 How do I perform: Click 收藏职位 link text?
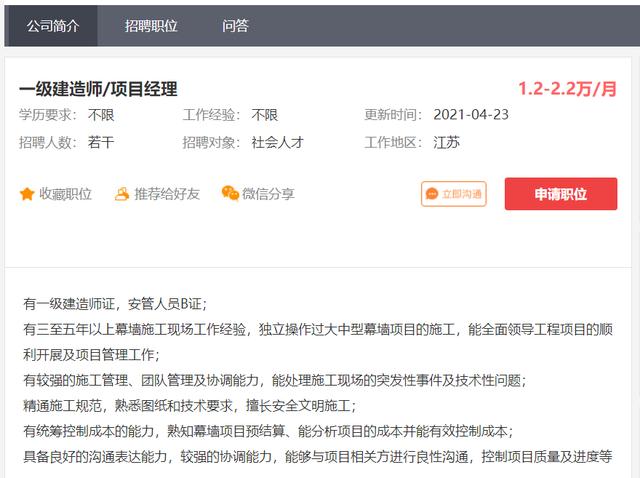click(65, 194)
